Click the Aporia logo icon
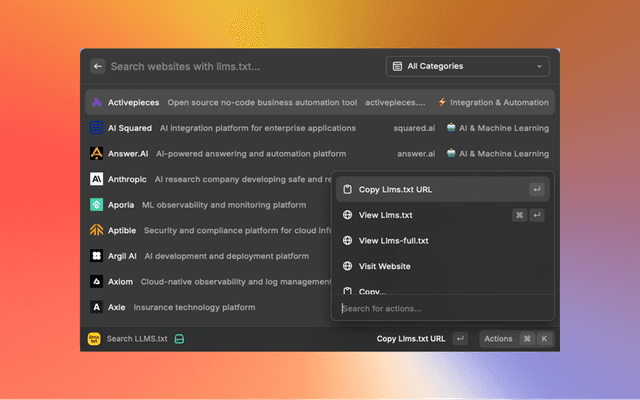 click(97, 205)
